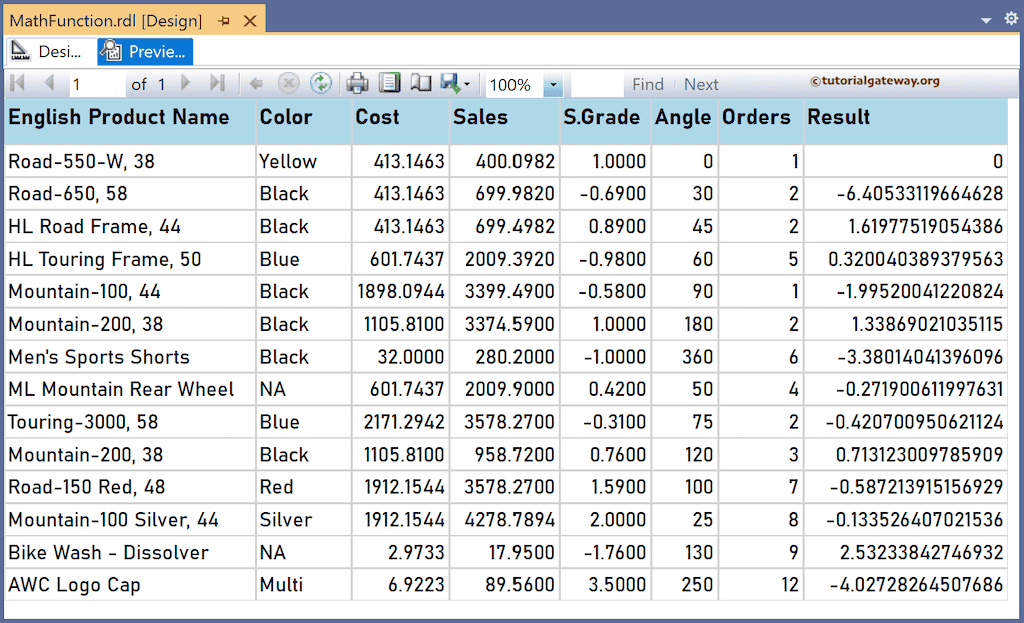Jump to the last page
Viewport: 1024px width, 623px height.
click(x=217, y=84)
